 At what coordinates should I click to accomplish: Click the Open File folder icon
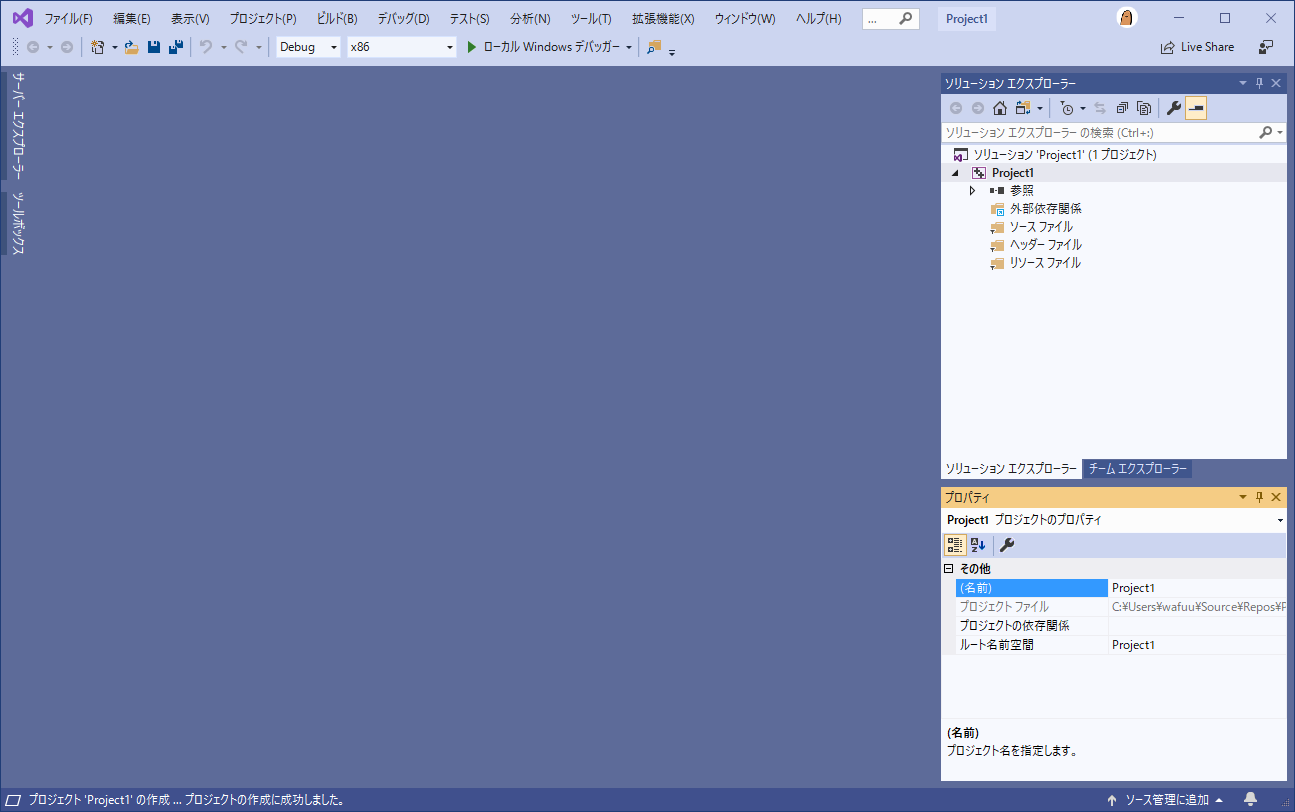pos(131,47)
